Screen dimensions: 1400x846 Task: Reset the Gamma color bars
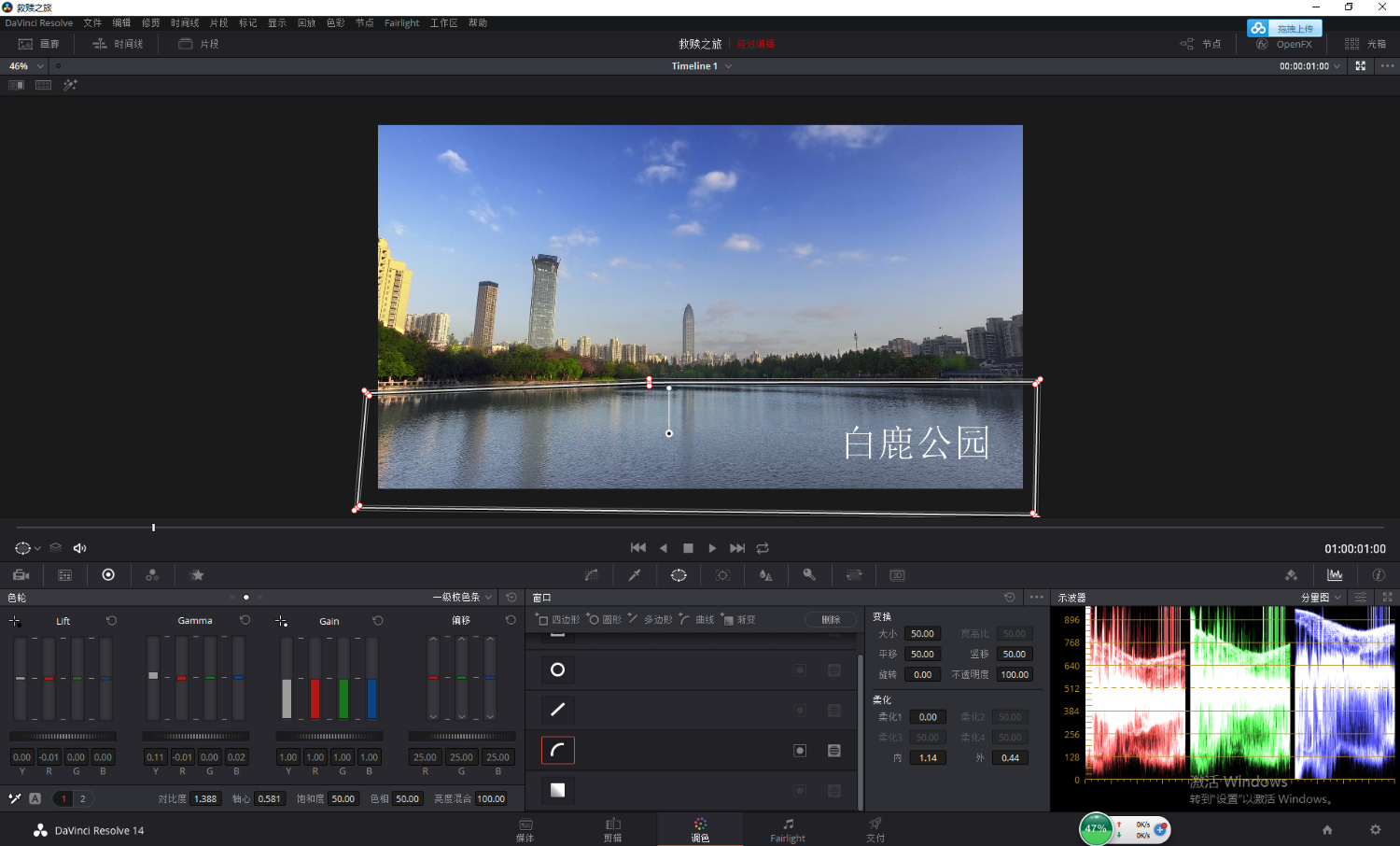[245, 621]
